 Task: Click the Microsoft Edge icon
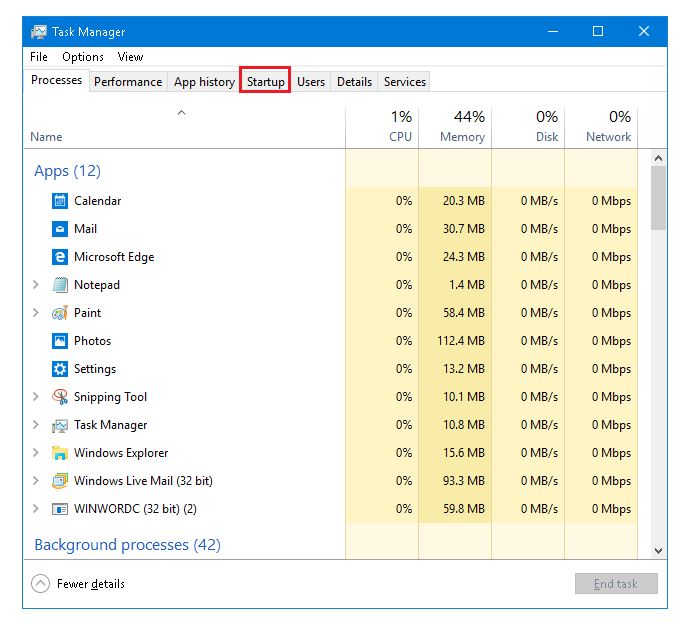pos(60,257)
